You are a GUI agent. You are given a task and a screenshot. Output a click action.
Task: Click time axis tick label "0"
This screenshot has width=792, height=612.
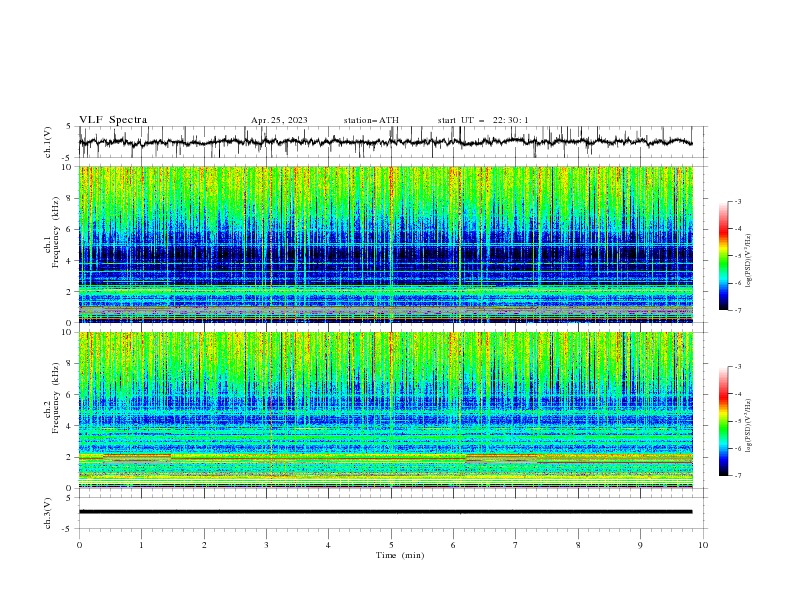[79, 545]
